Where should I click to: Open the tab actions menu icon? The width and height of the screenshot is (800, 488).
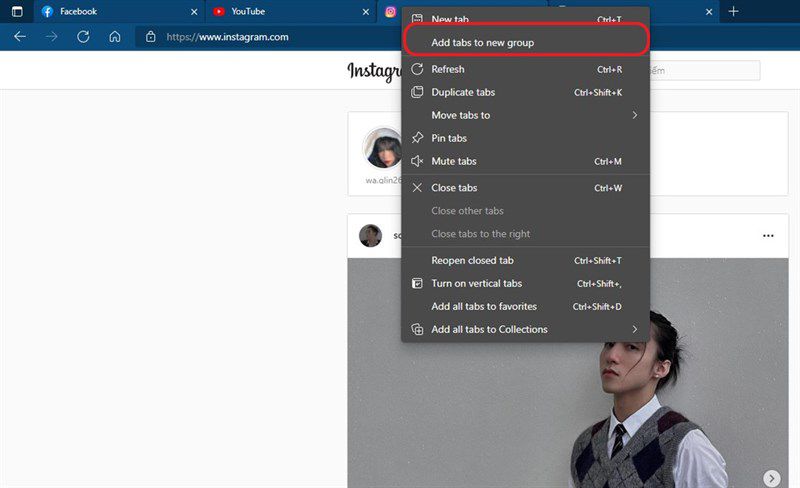(17, 11)
